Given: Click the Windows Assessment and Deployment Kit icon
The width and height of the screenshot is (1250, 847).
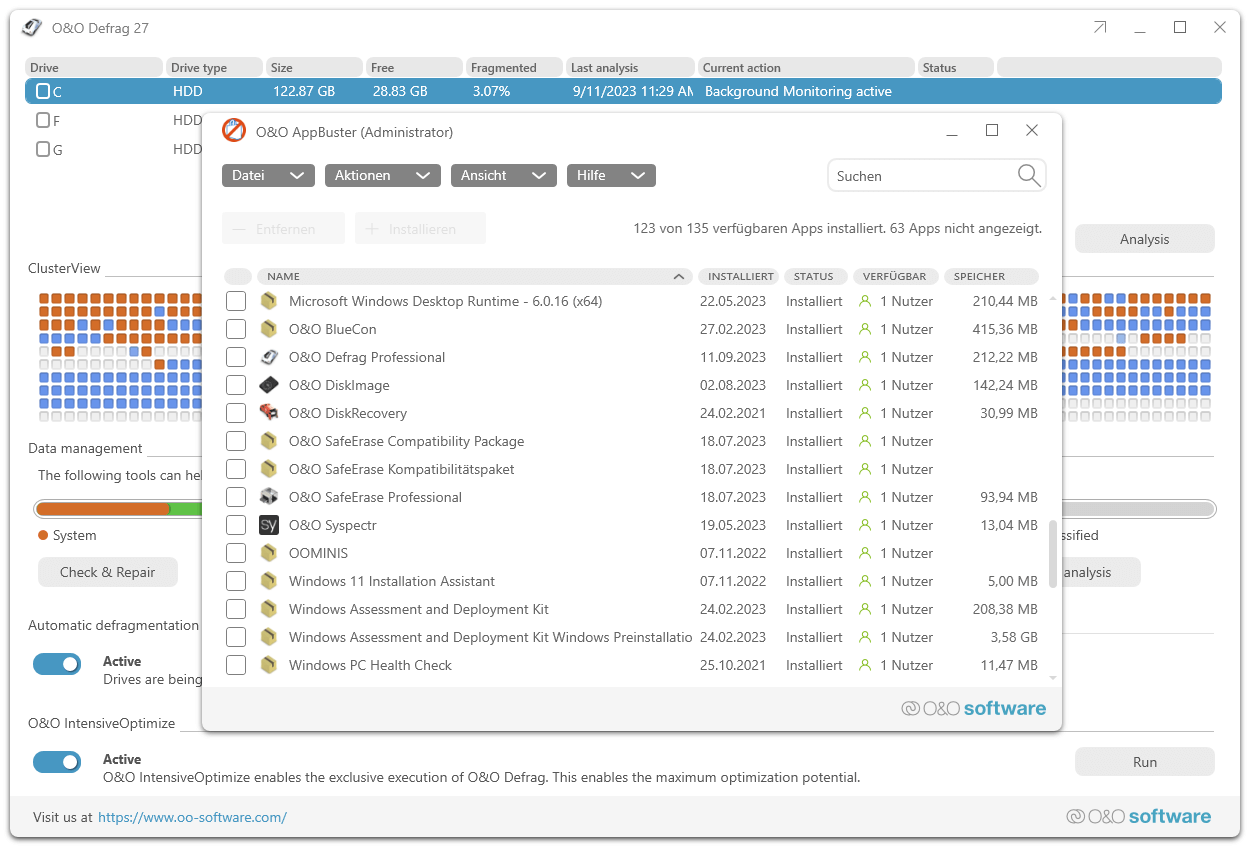Looking at the screenshot, I should click(x=268, y=609).
